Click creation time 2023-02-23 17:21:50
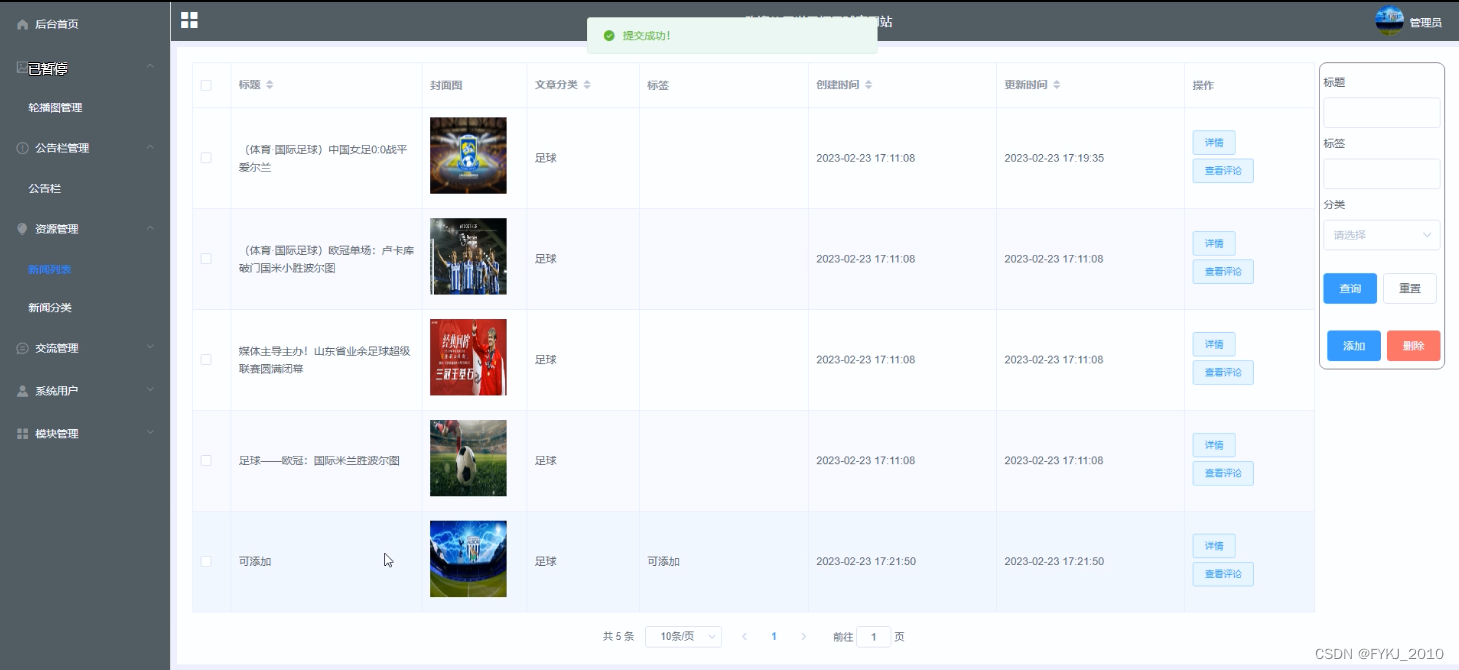The height and width of the screenshot is (670, 1459). pyautogui.click(x=865, y=562)
